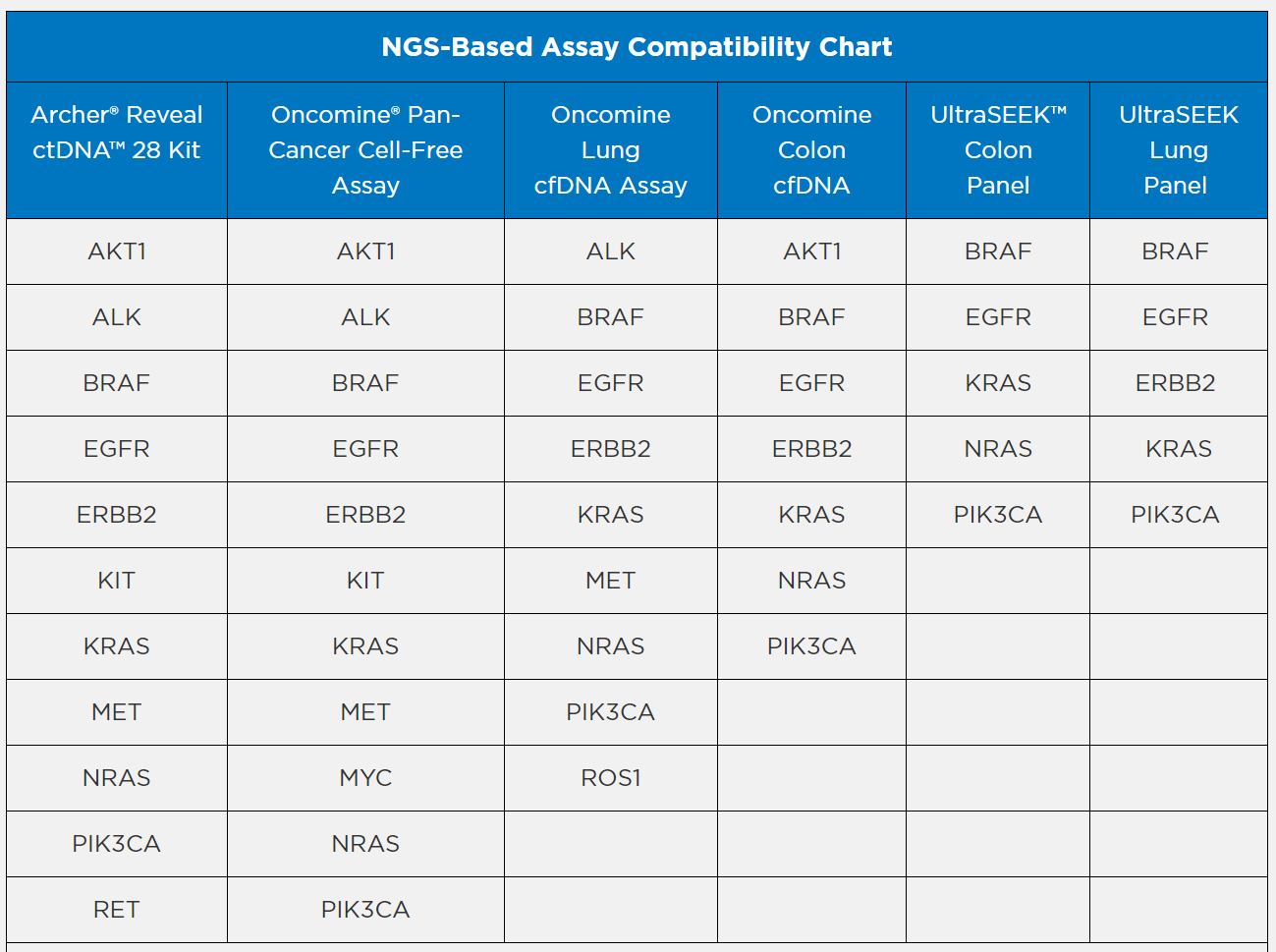Select the ROS1 gene cell
Screen dimensions: 1276x952
point(610,778)
